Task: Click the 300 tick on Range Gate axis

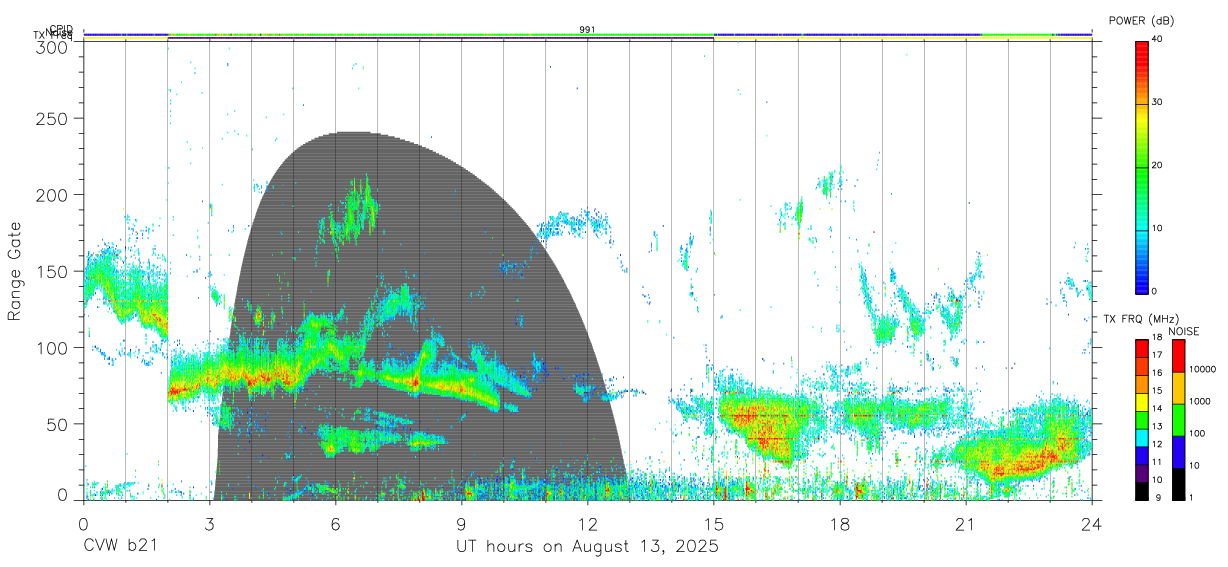Action: point(52,46)
